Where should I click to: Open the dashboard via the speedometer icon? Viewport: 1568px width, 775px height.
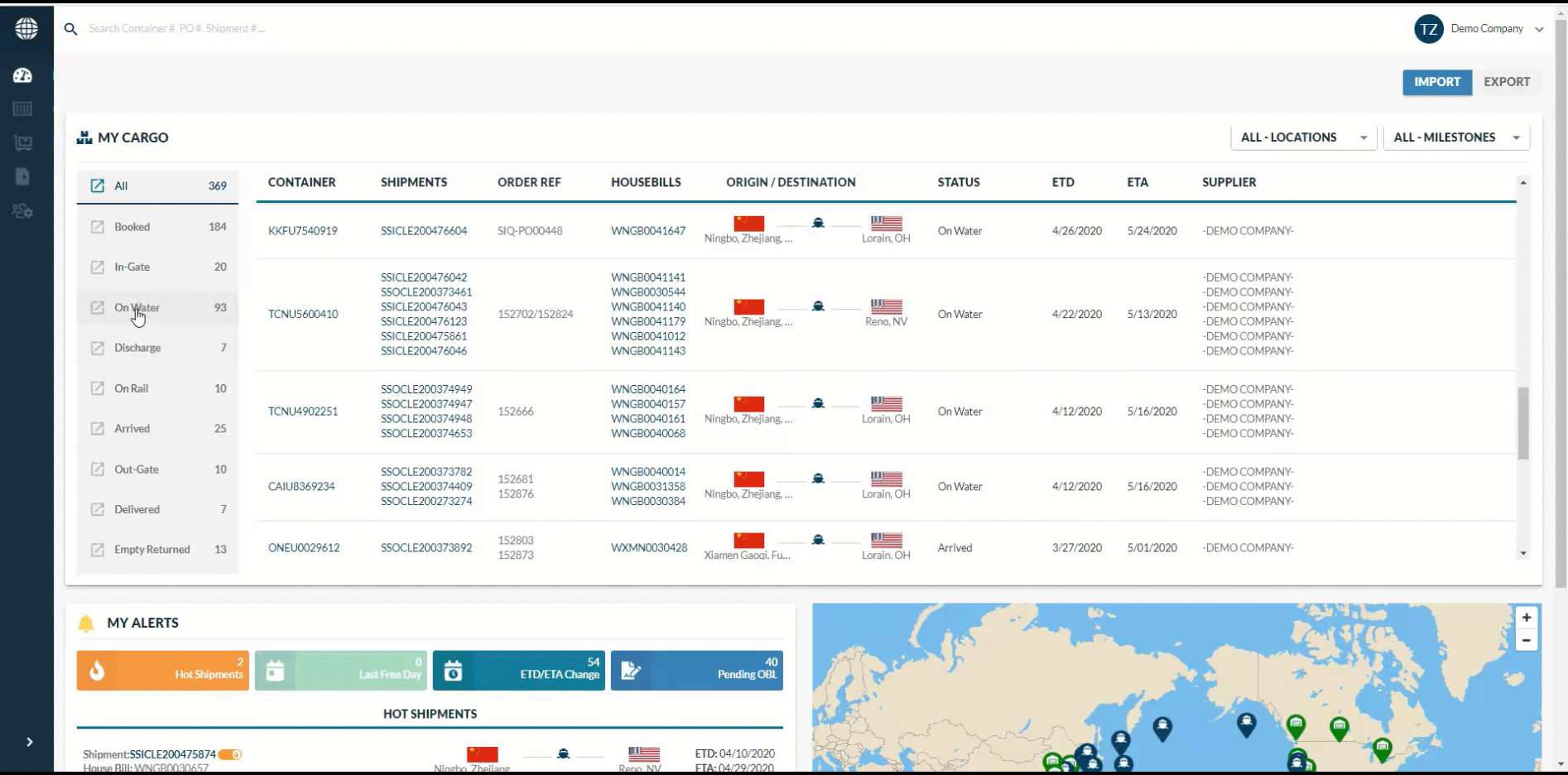(x=23, y=75)
